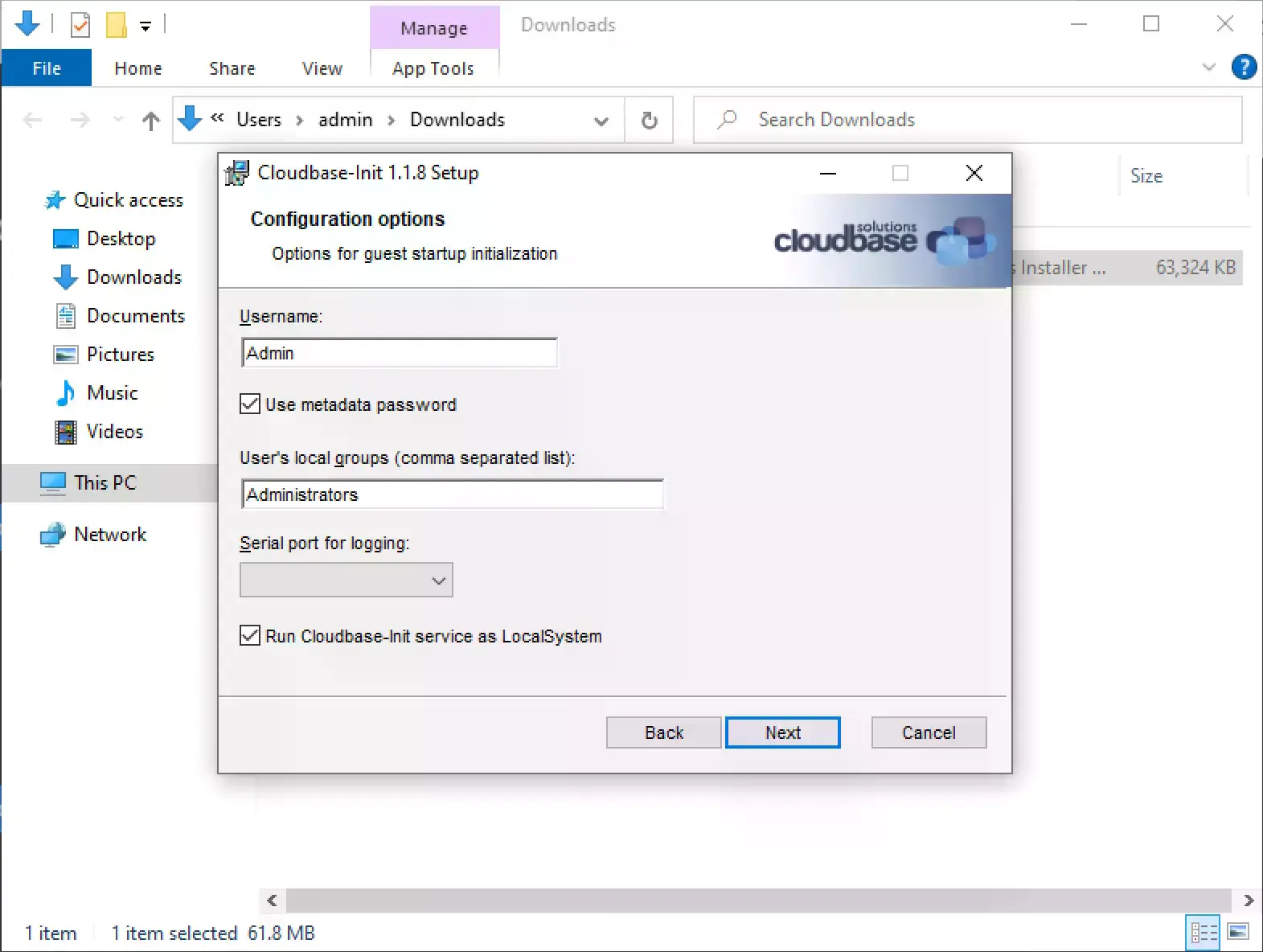
Task: Open the Customize Quick Access Toolbar arrow
Action: (x=146, y=26)
